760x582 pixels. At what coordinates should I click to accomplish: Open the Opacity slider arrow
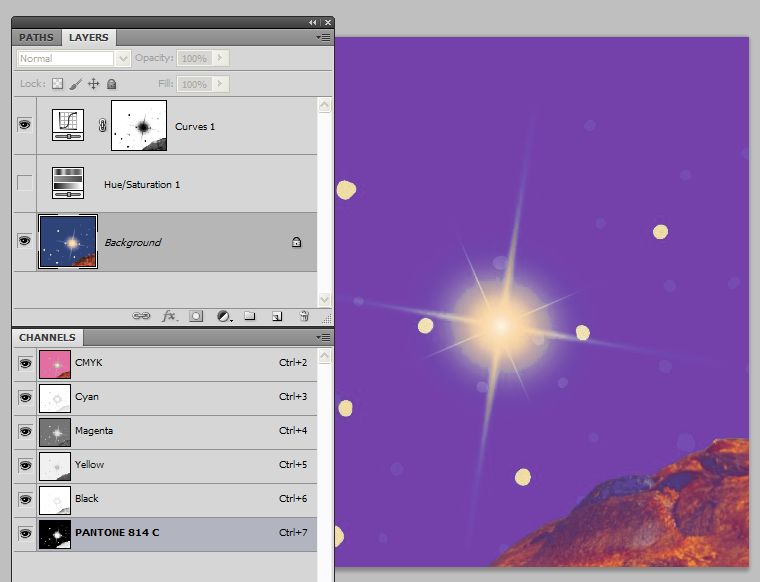click(220, 58)
